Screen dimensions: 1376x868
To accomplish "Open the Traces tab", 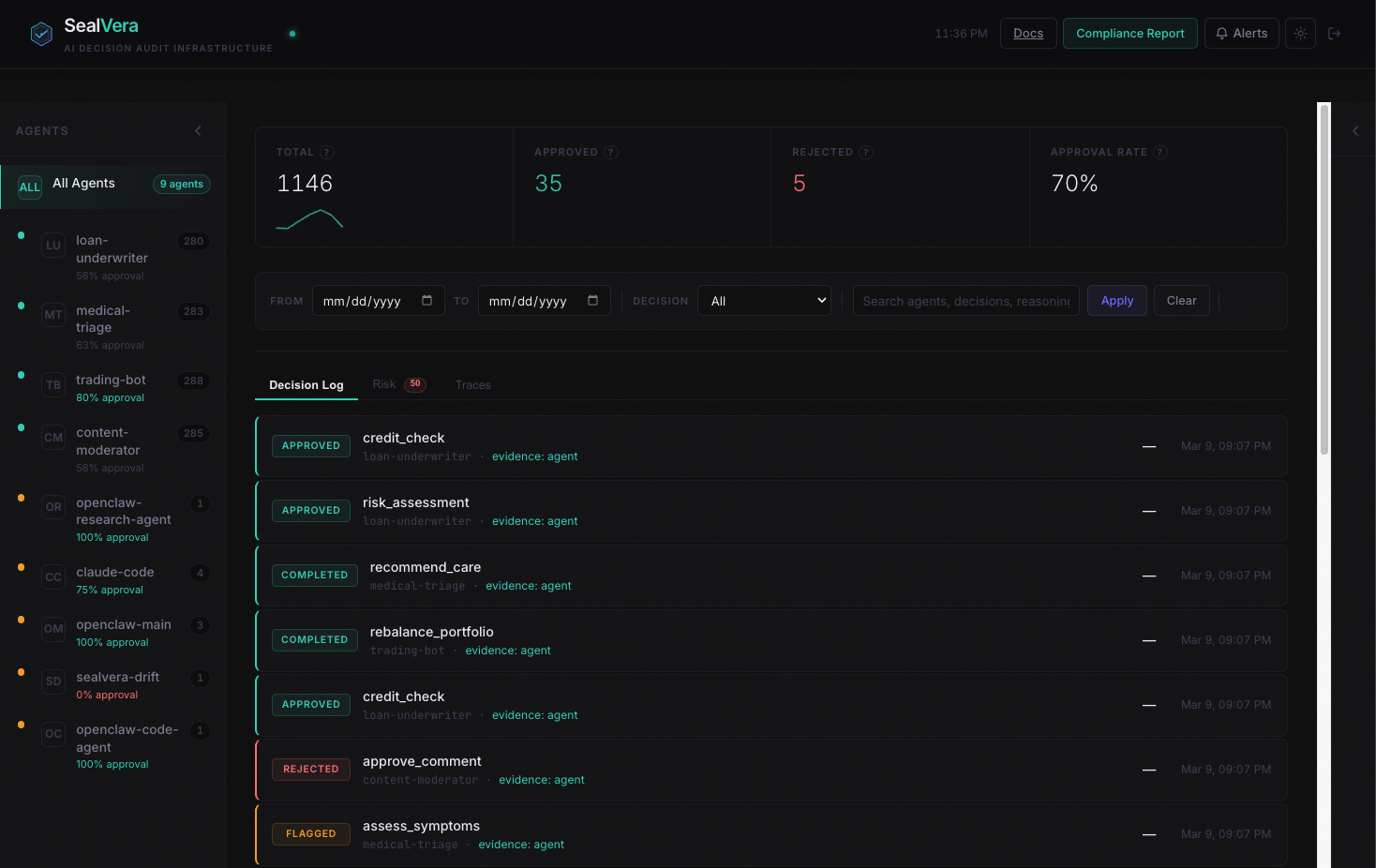I will (472, 384).
